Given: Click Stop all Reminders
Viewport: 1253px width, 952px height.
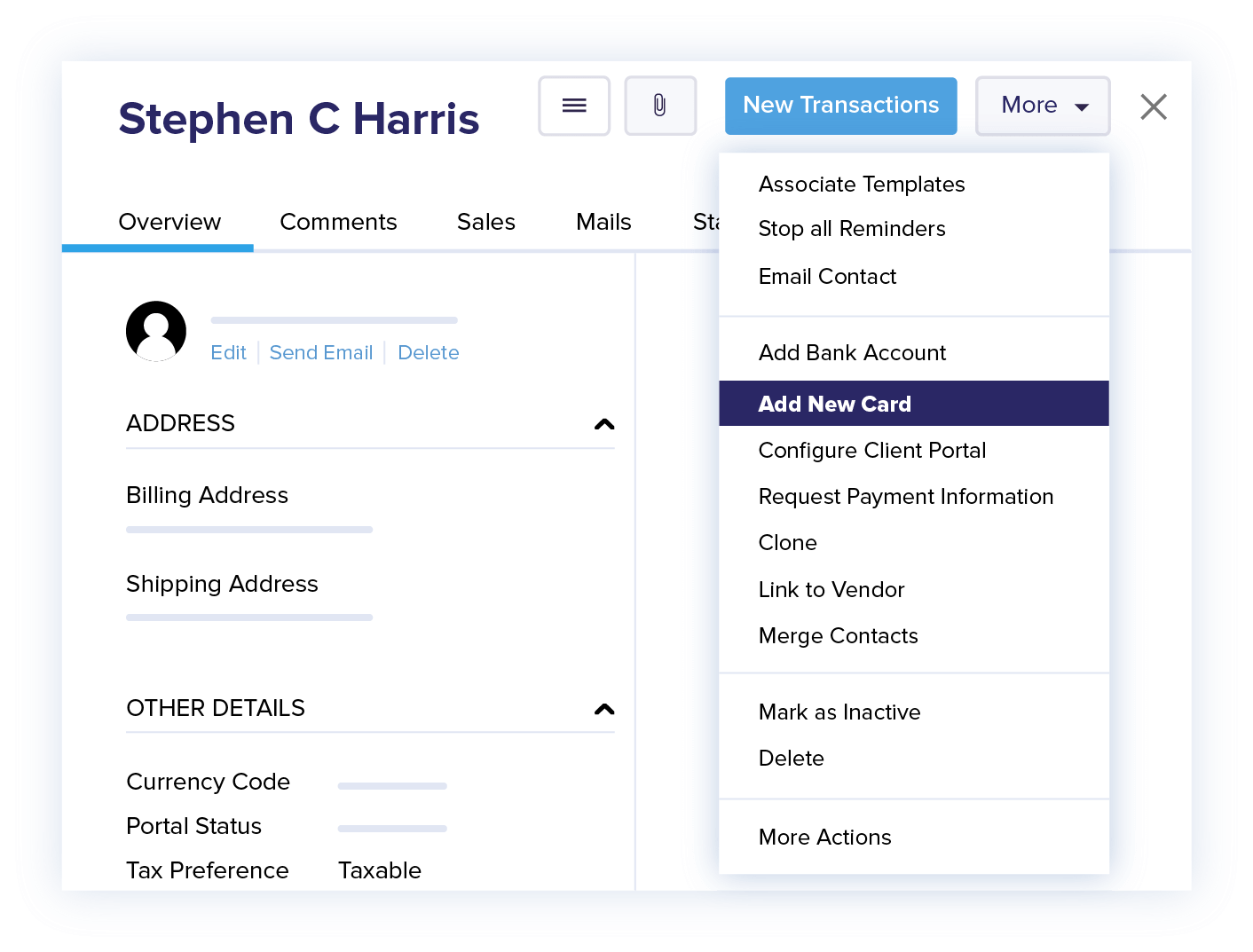Looking at the screenshot, I should tap(851, 228).
